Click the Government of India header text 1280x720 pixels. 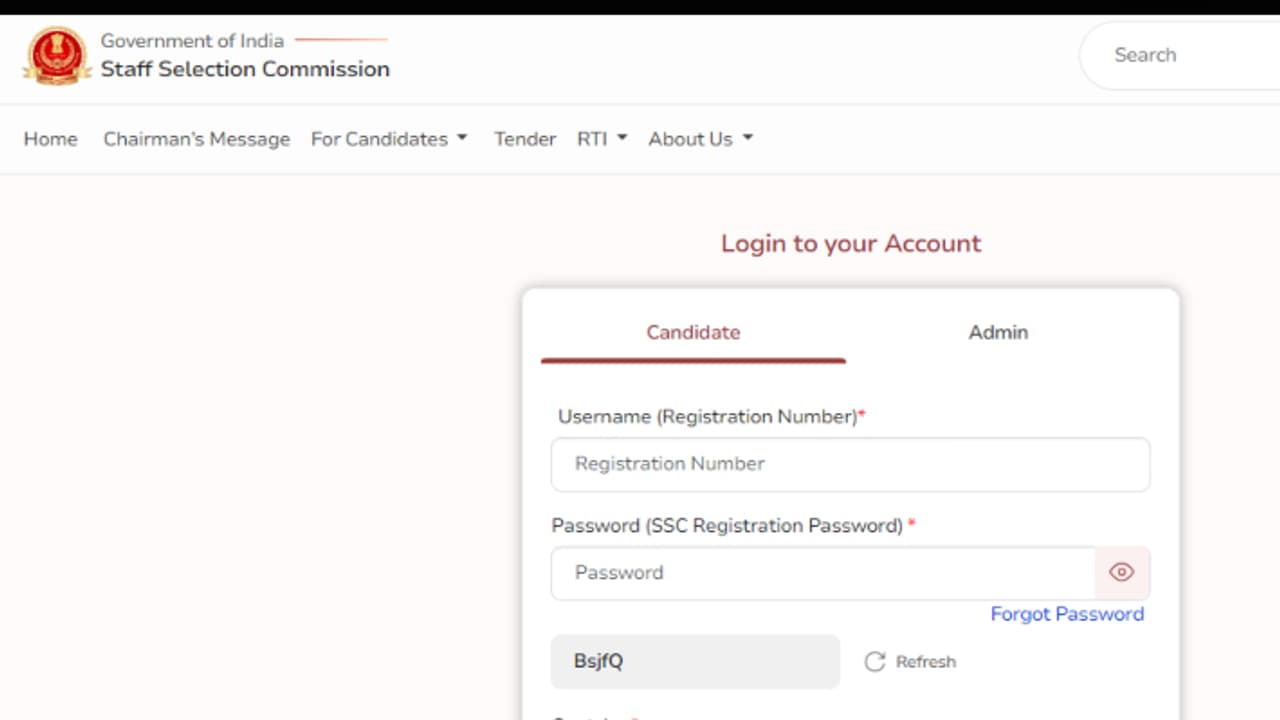click(x=192, y=41)
